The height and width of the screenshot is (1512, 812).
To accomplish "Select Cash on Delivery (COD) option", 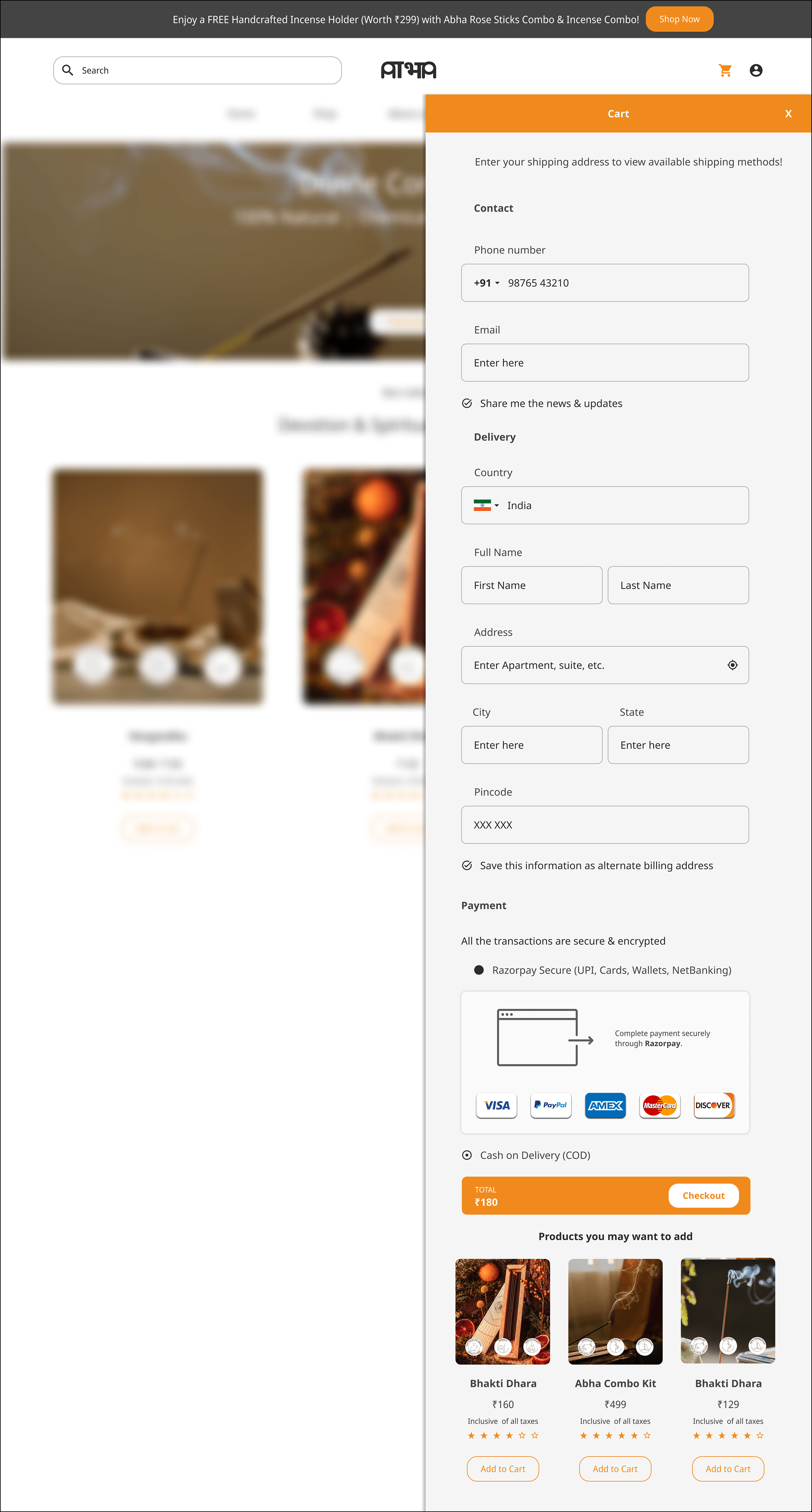I will click(x=467, y=1155).
